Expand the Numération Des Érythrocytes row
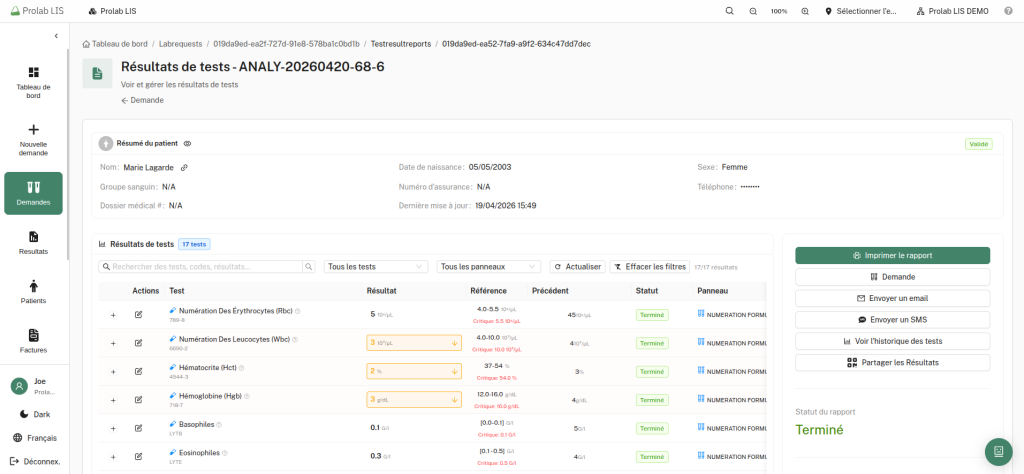The width and height of the screenshot is (1024, 474). 113,315
